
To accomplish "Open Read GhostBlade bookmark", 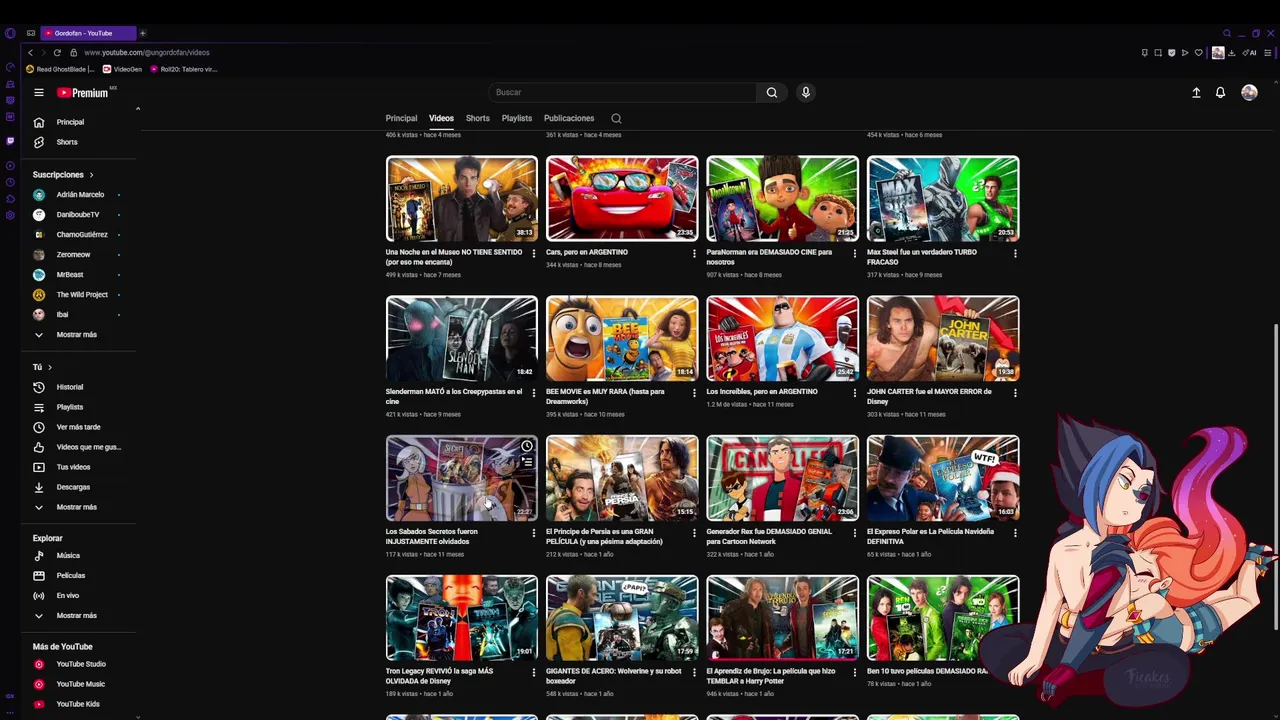I will [x=60, y=69].
